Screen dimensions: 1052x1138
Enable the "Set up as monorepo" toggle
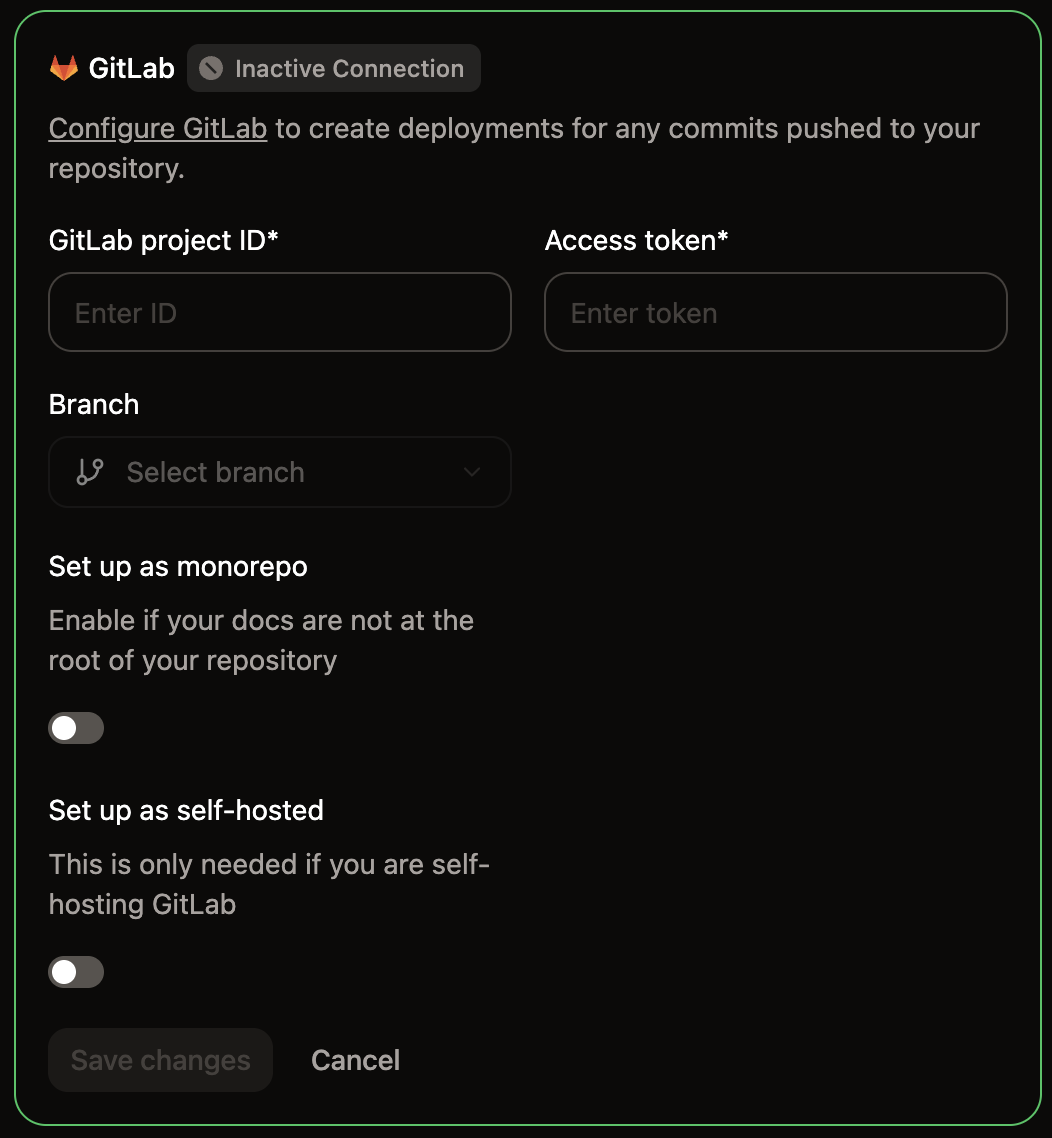[76, 727]
